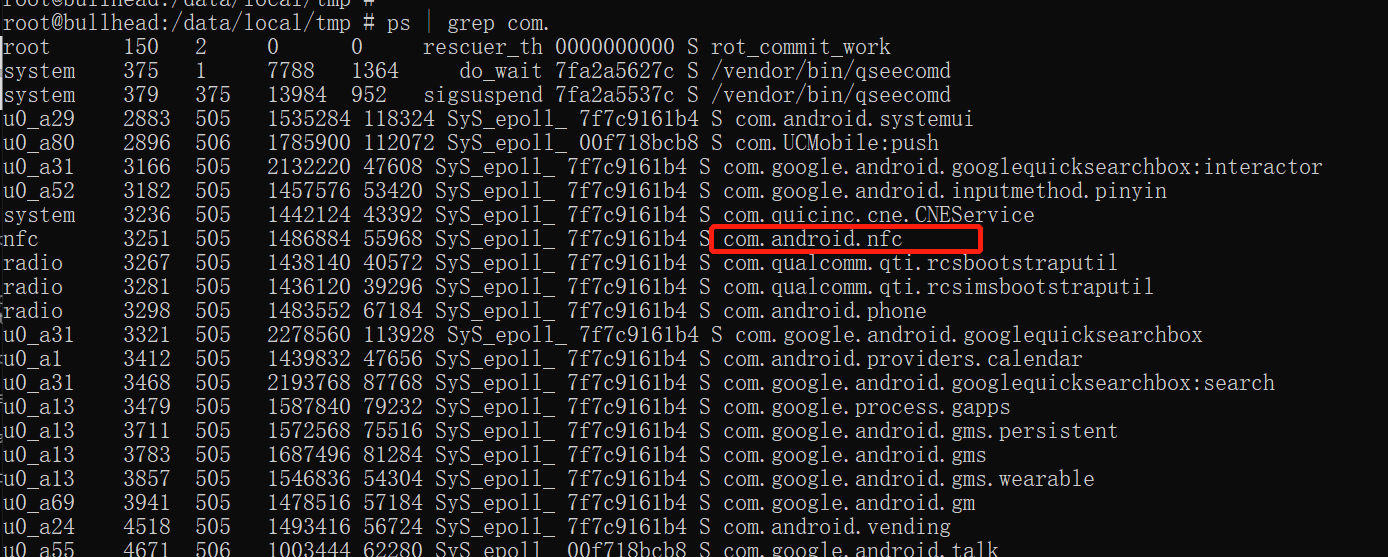Click PID 2883 for systemui

pos(147,119)
